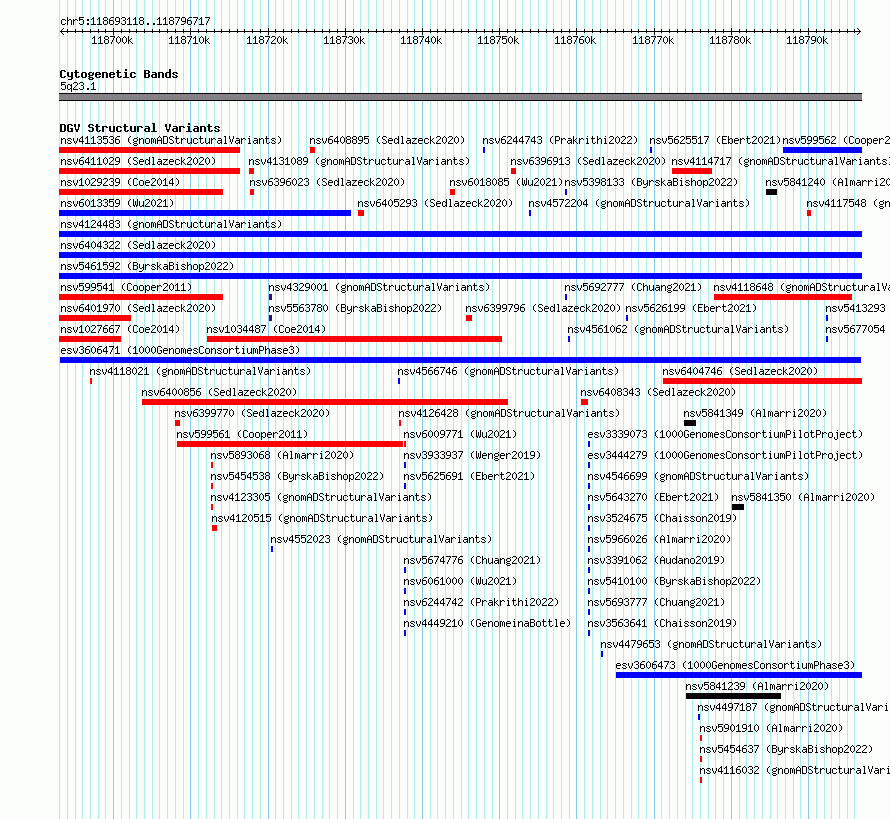Click the 5q23.1 cytogenetic band bar
The height and width of the screenshot is (819, 890).
point(460,97)
